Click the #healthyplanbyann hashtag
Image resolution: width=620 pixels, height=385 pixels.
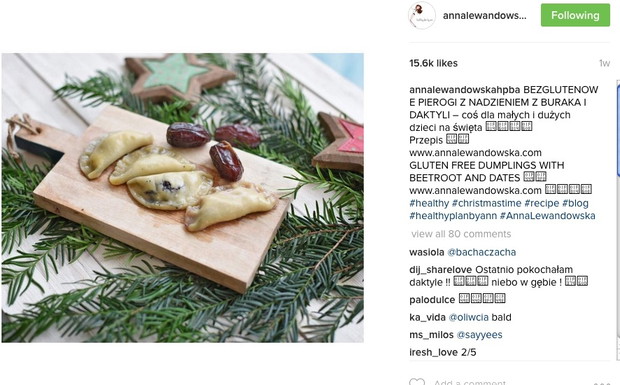453,216
